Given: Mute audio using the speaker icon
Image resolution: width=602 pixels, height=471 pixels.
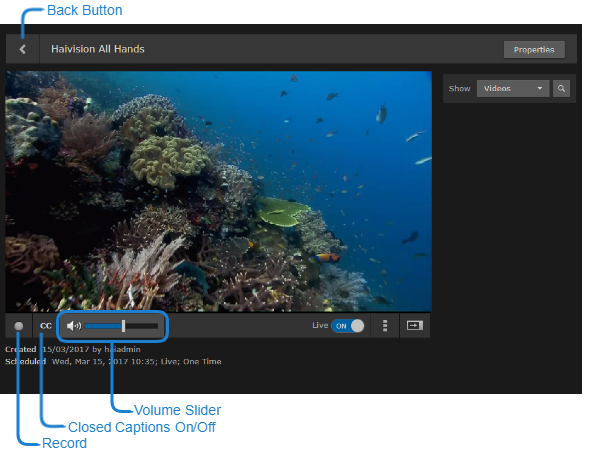Looking at the screenshot, I should coord(74,326).
